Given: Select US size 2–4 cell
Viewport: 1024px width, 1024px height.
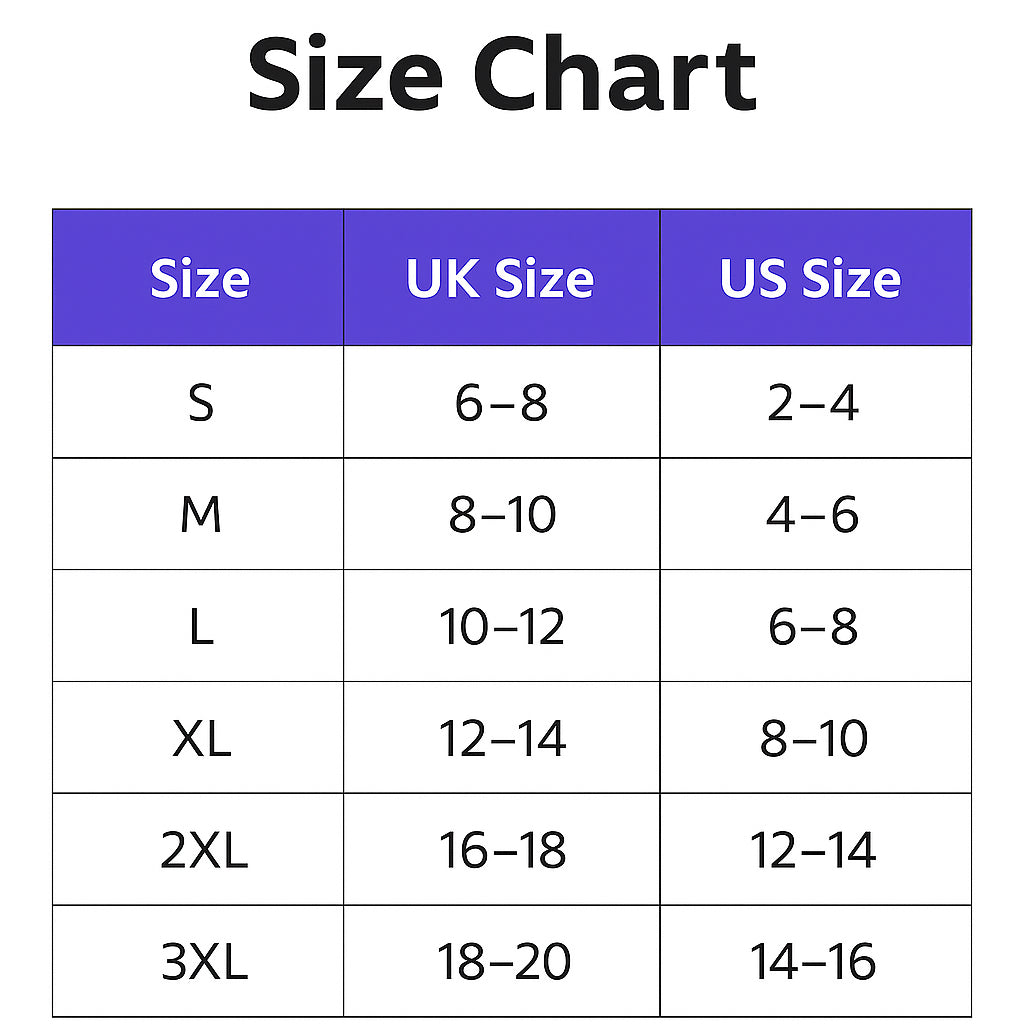Looking at the screenshot, I should click(x=813, y=404).
